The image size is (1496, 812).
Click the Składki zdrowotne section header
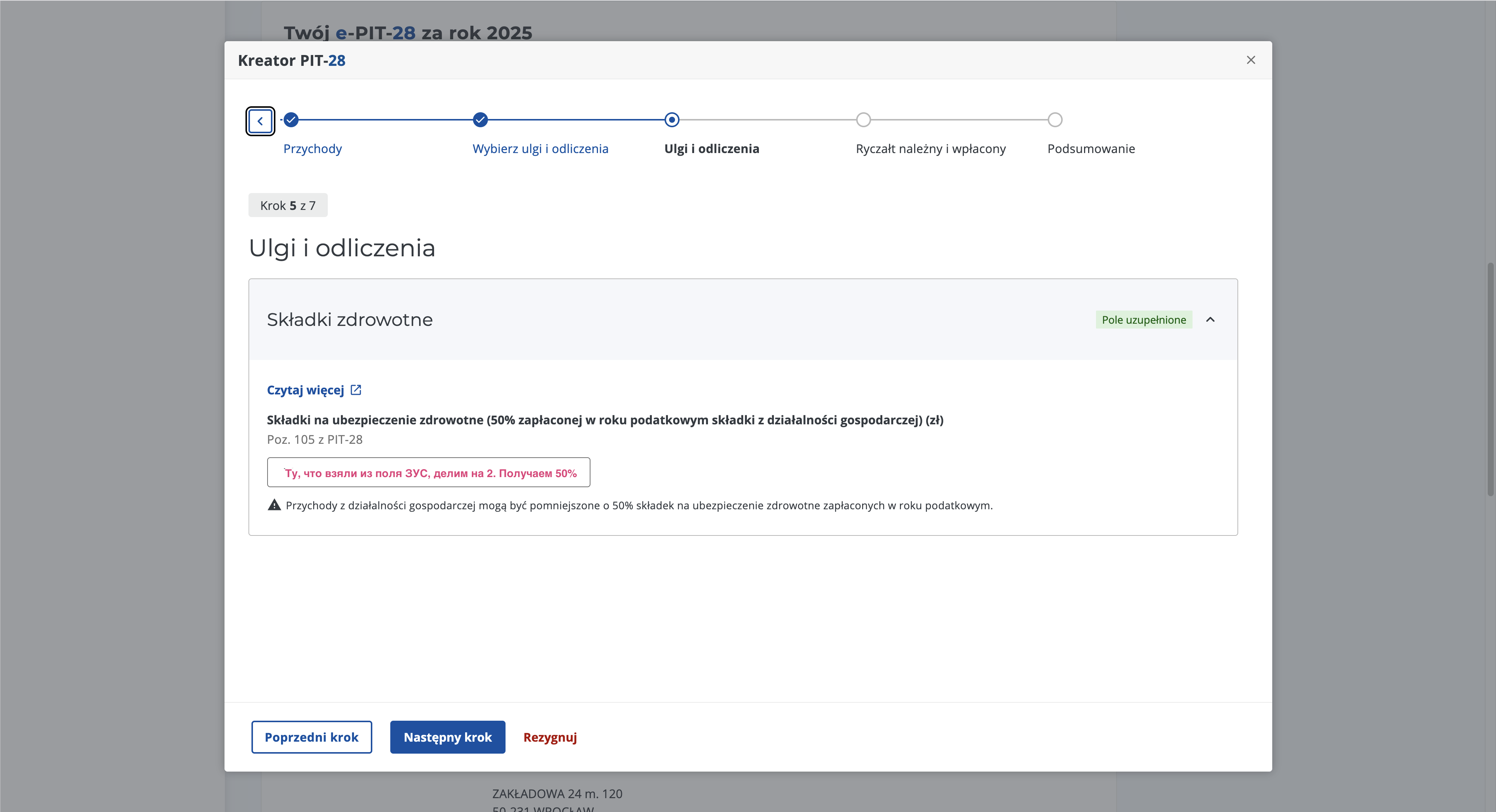pyautogui.click(x=349, y=320)
